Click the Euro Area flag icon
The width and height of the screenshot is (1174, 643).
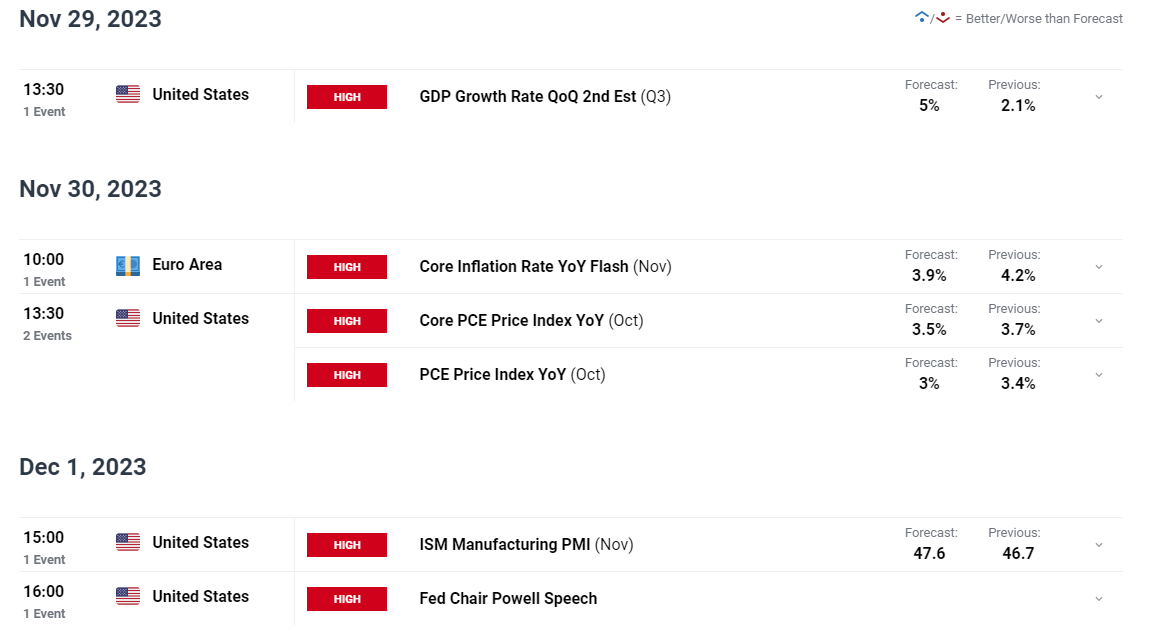(x=128, y=266)
